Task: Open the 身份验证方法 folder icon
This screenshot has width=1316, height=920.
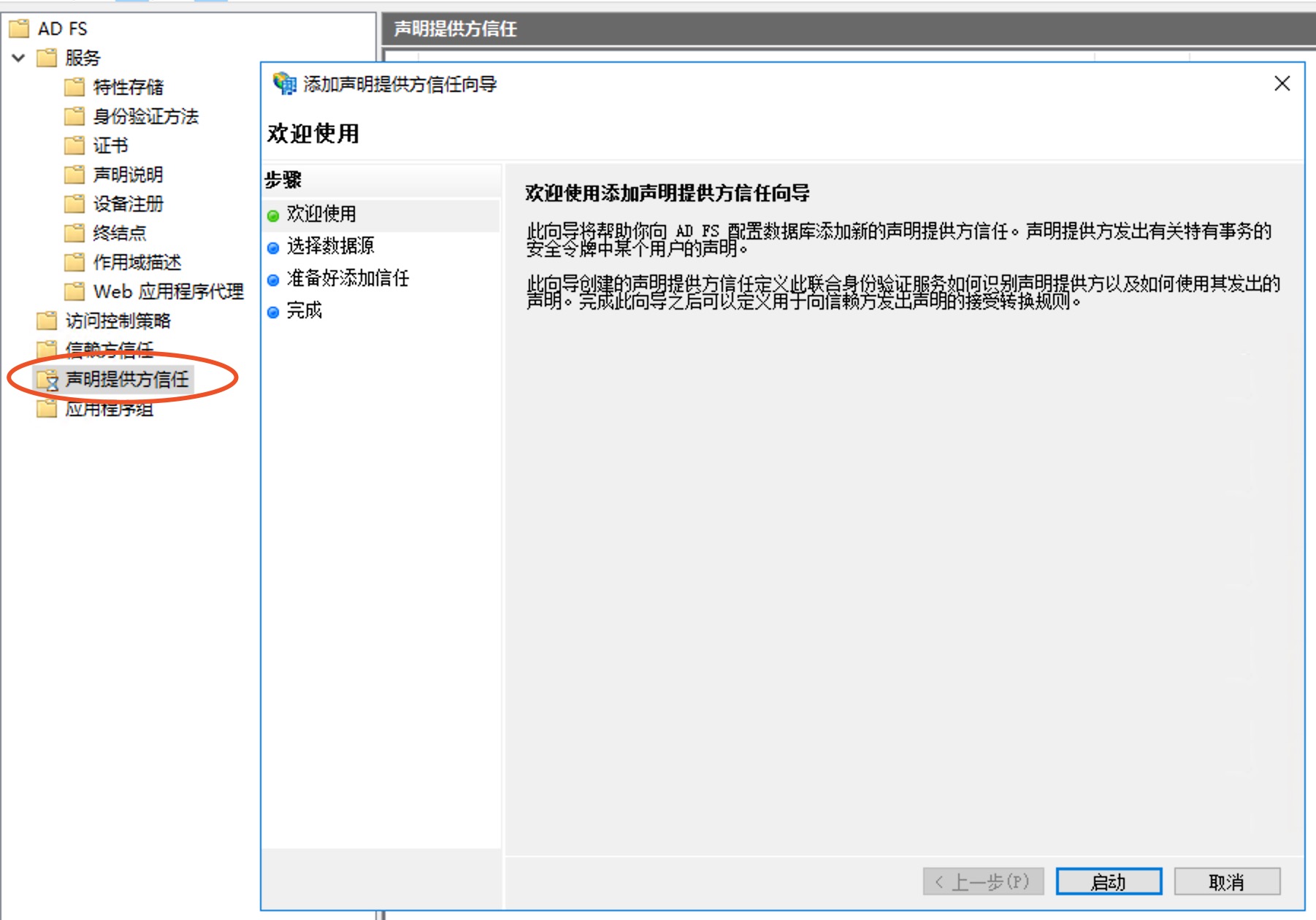Action: [74, 116]
